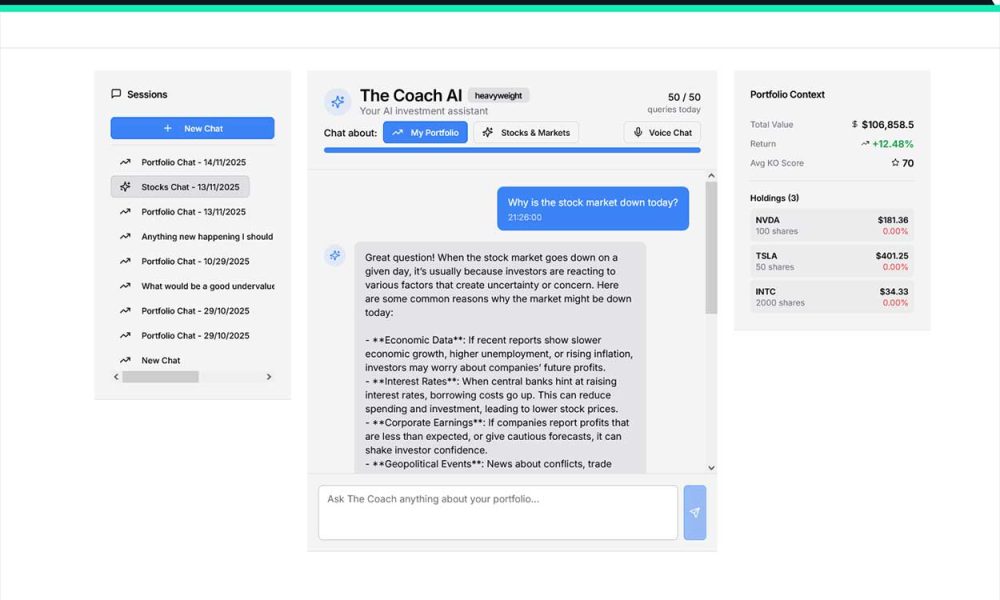The image size is (1000, 600).
Task: Click the Sessions chat bubble icon
Action: [116, 94]
